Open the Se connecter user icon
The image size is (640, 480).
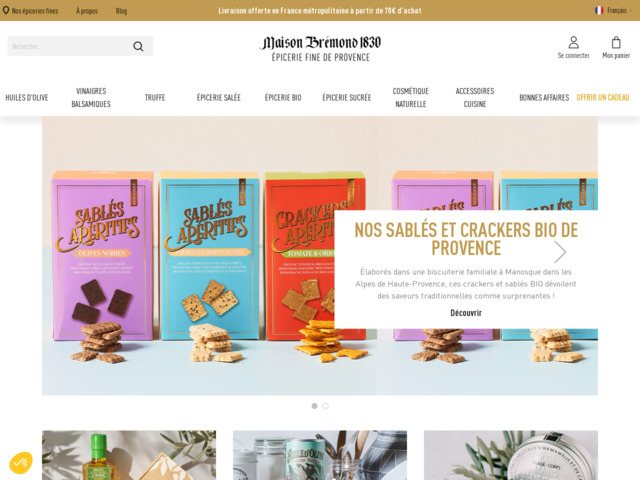click(x=573, y=42)
